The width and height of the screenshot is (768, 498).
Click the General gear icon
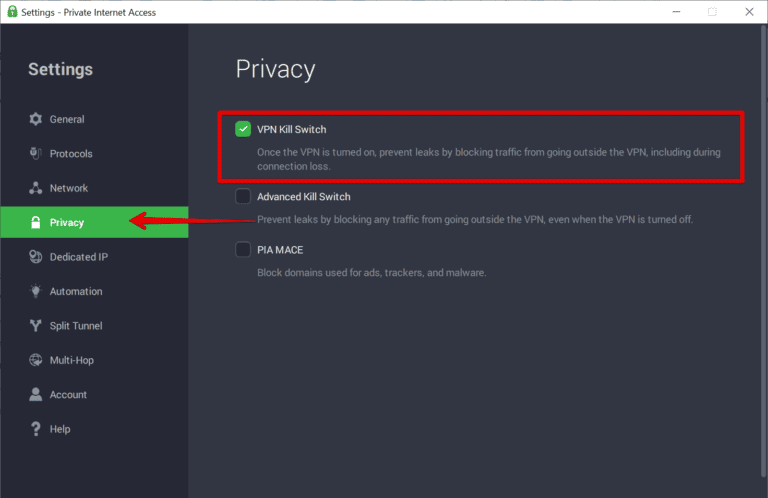(x=36, y=119)
